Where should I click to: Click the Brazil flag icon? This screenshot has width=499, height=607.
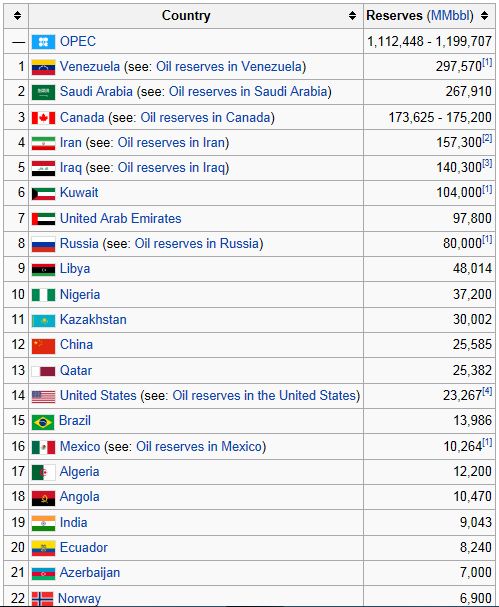[43, 422]
